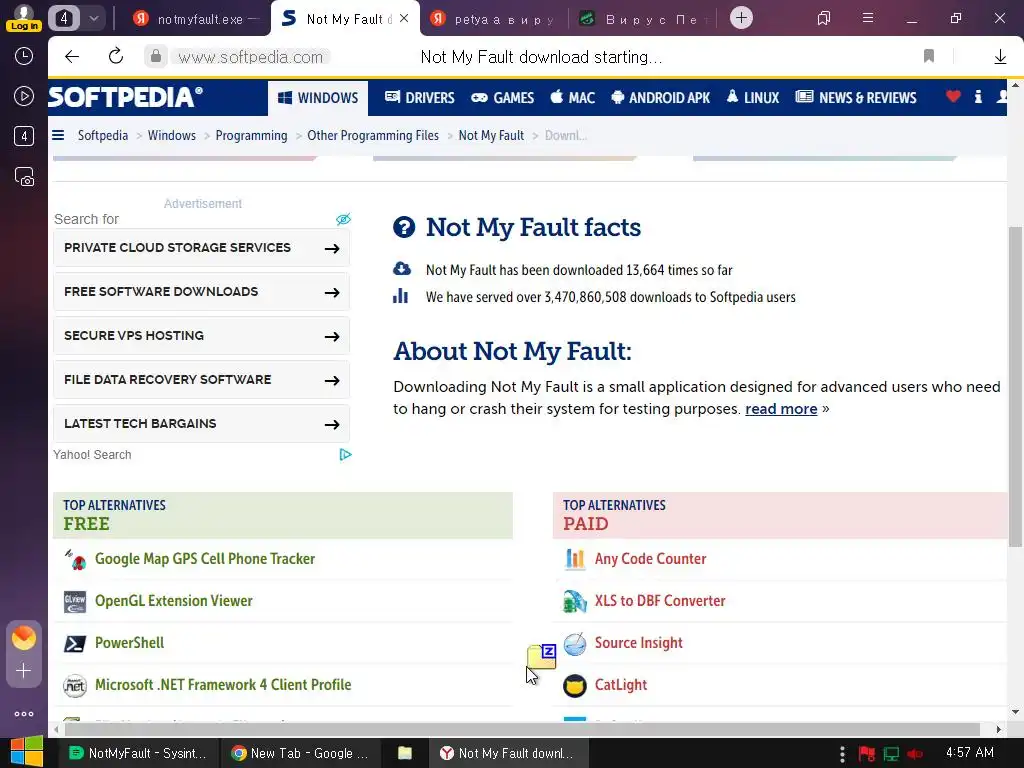Open the history clock icon in sidebar
The image size is (1024, 768).
pos(24,56)
